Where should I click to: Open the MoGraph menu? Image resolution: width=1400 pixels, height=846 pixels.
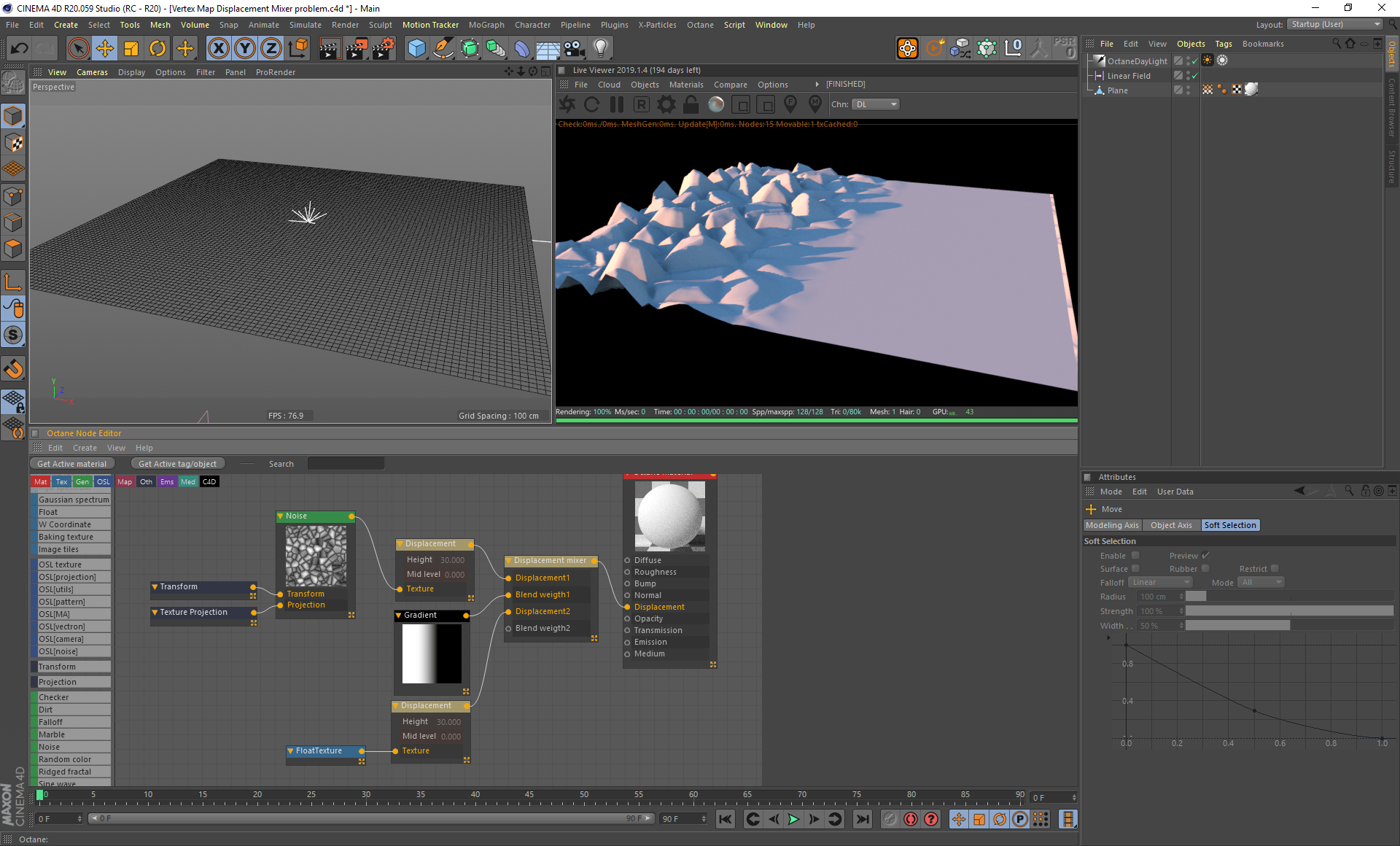coord(486,25)
